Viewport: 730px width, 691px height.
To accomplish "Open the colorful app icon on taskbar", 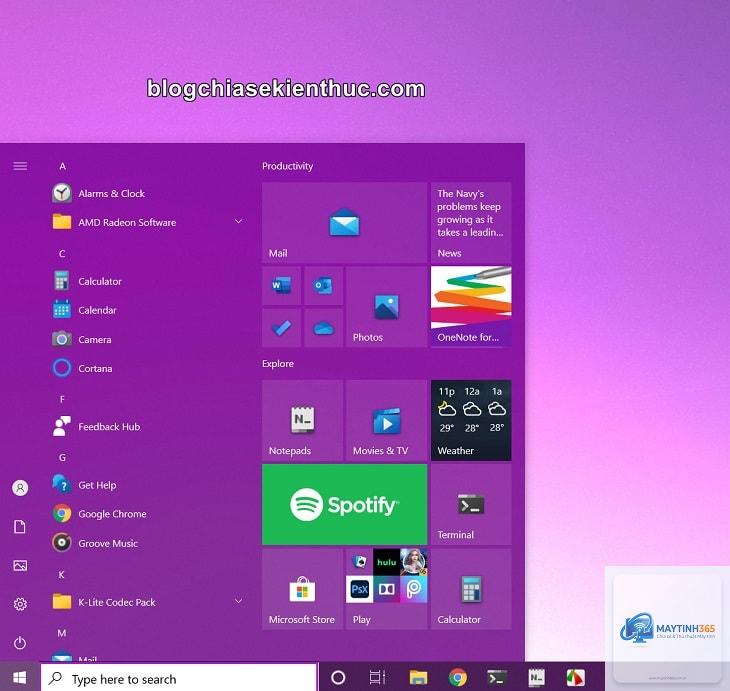I will (575, 677).
